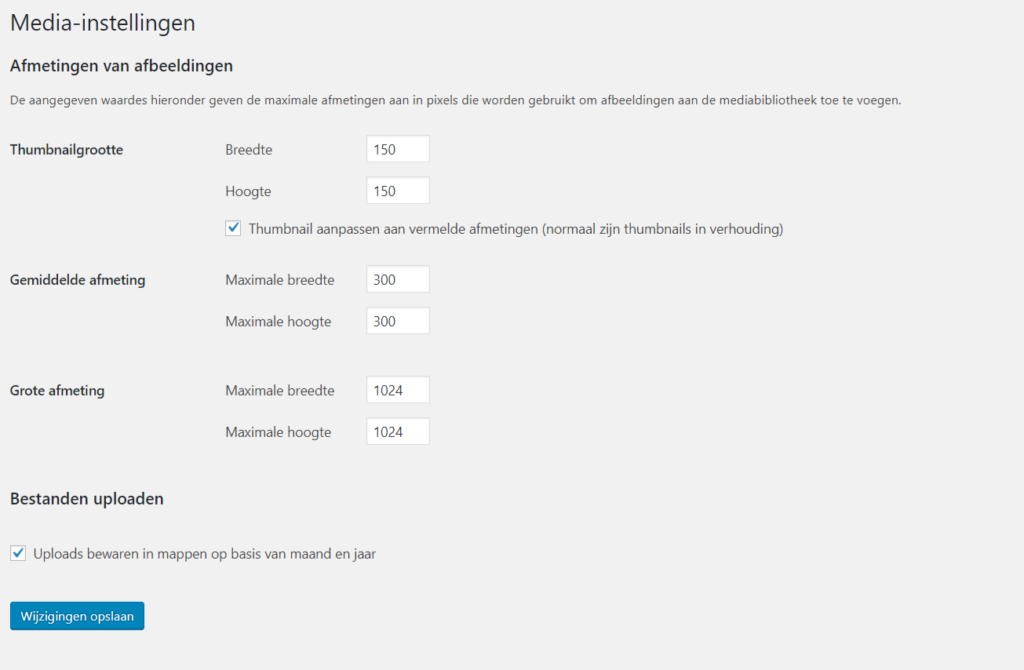Click the 'Media-instellingen' page title
The width and height of the screenshot is (1024, 670).
pyautogui.click(x=103, y=23)
